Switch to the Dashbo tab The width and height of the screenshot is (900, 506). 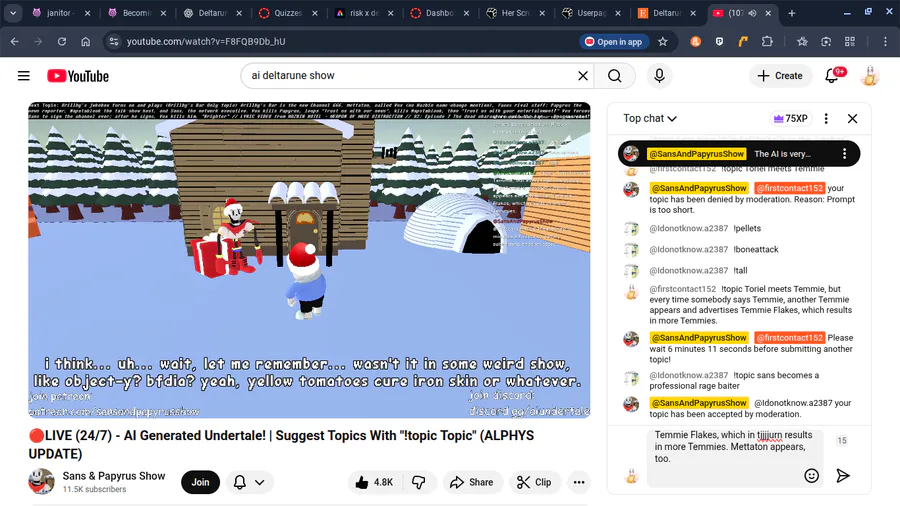(x=439, y=13)
